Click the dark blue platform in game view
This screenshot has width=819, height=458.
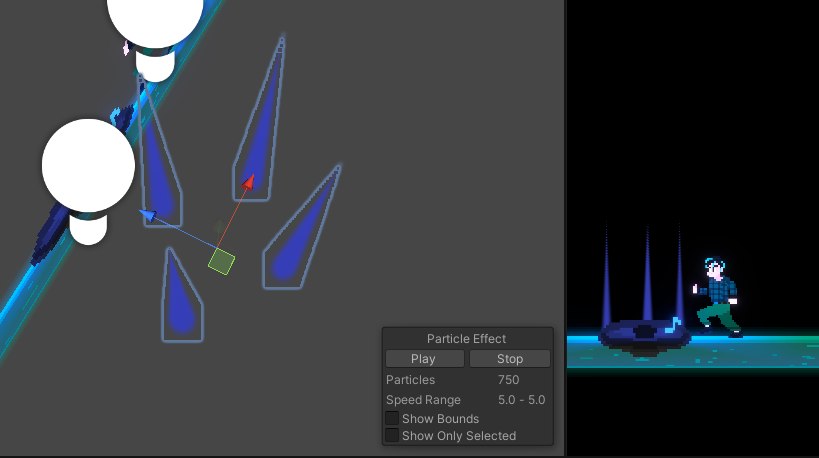click(644, 337)
